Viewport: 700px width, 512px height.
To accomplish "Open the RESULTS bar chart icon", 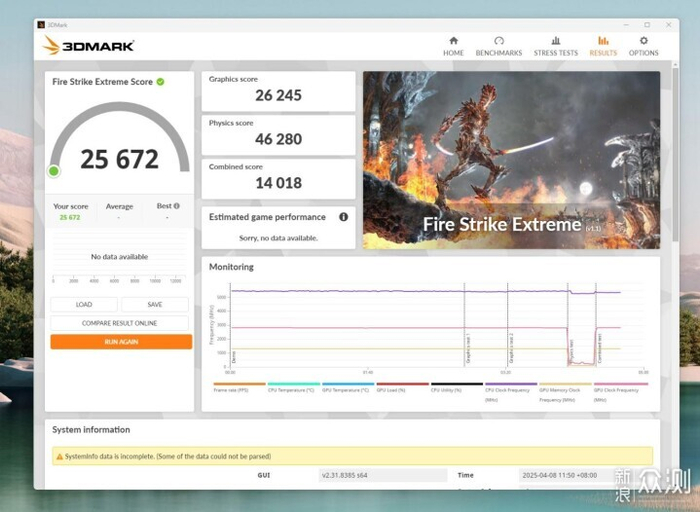I will click(603, 41).
